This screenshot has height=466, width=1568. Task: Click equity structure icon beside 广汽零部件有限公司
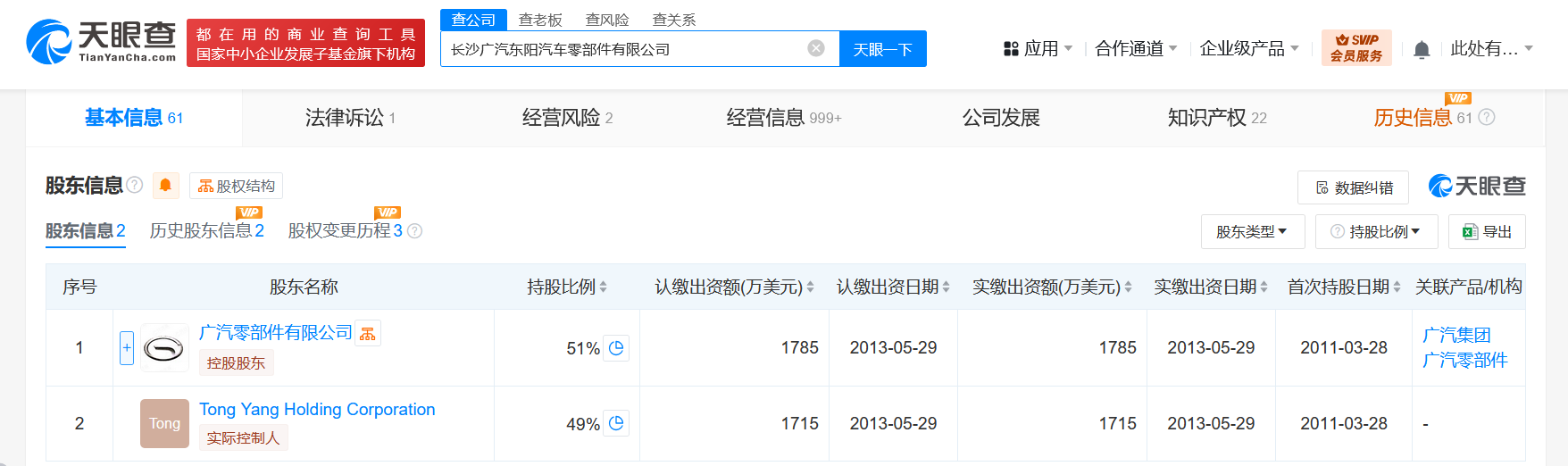pyautogui.click(x=368, y=334)
